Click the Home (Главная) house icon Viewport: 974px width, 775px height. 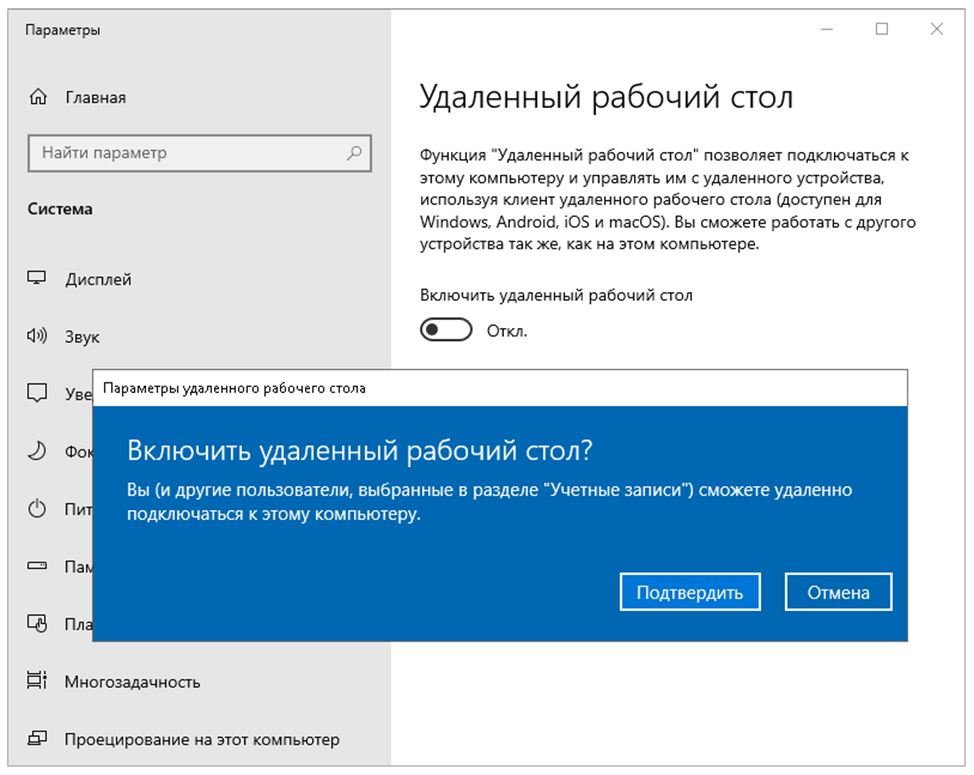(38, 98)
